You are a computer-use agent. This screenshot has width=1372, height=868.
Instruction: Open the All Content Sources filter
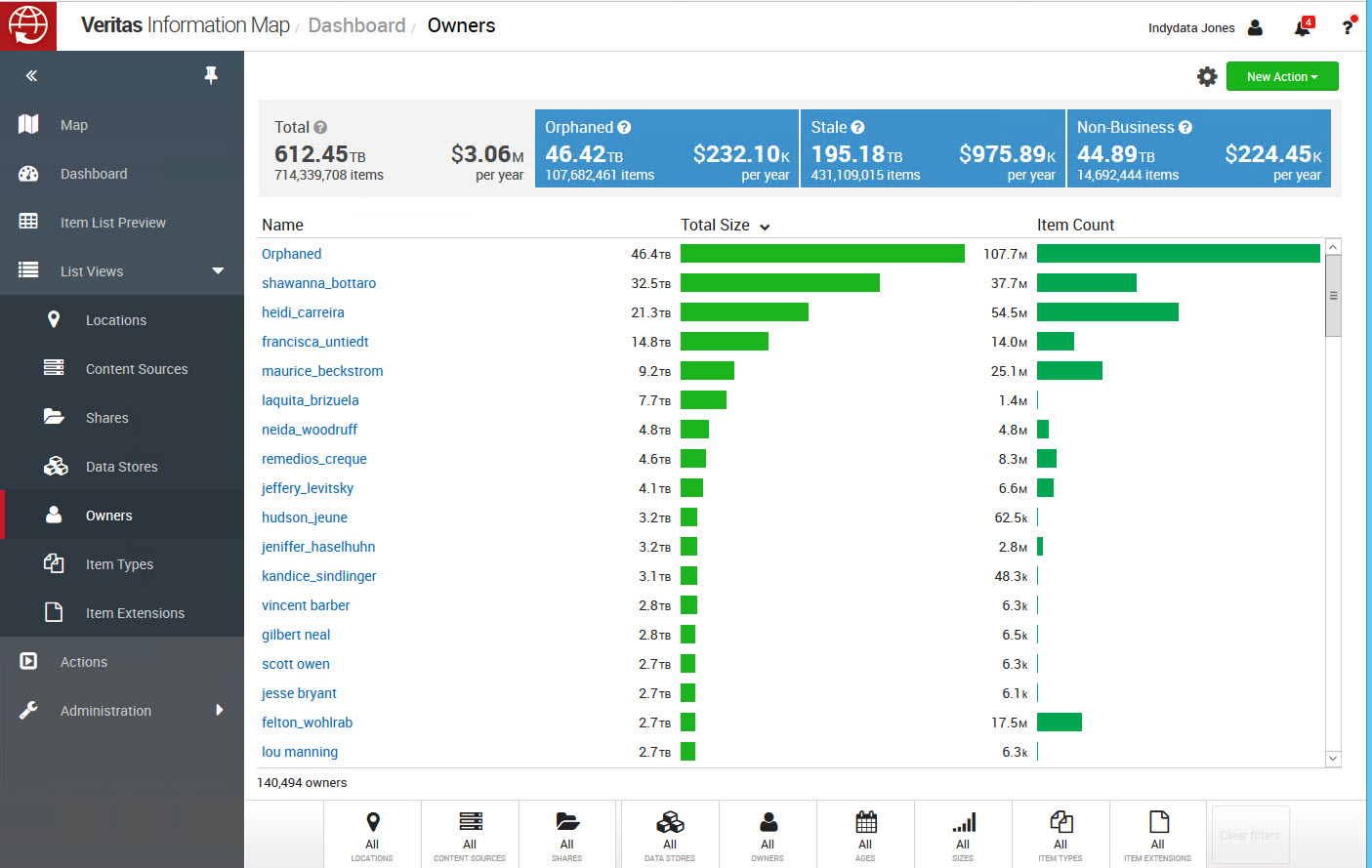coord(470,836)
